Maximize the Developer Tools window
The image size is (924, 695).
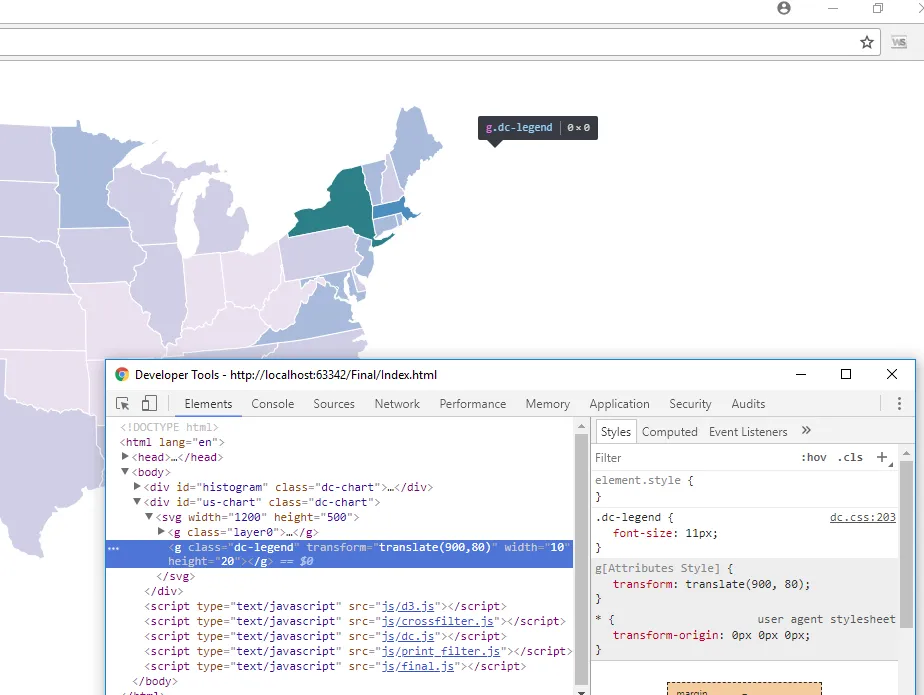846,374
